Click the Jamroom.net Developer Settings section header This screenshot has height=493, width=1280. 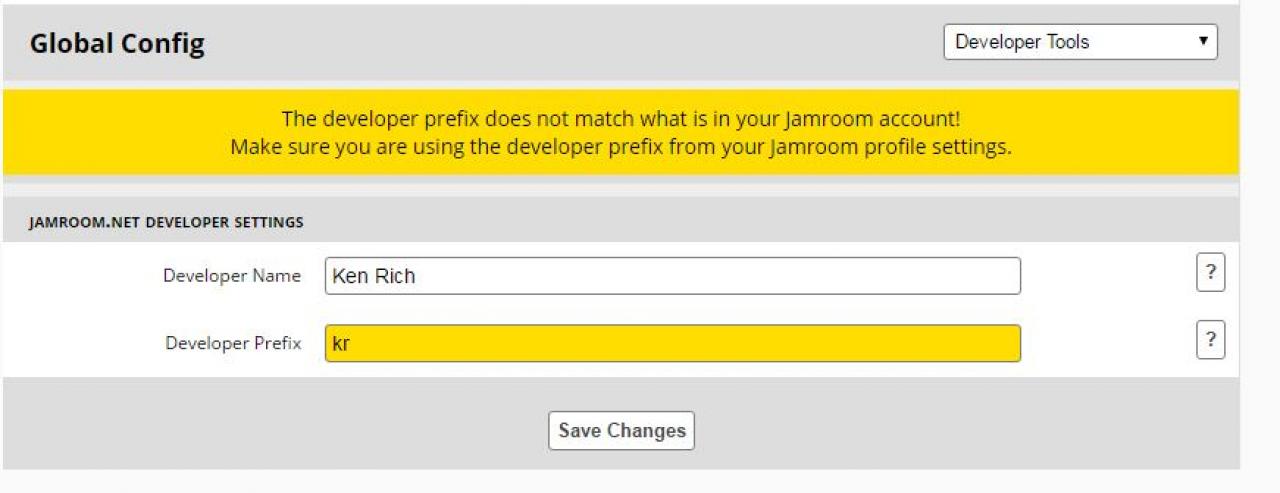[x=166, y=222]
